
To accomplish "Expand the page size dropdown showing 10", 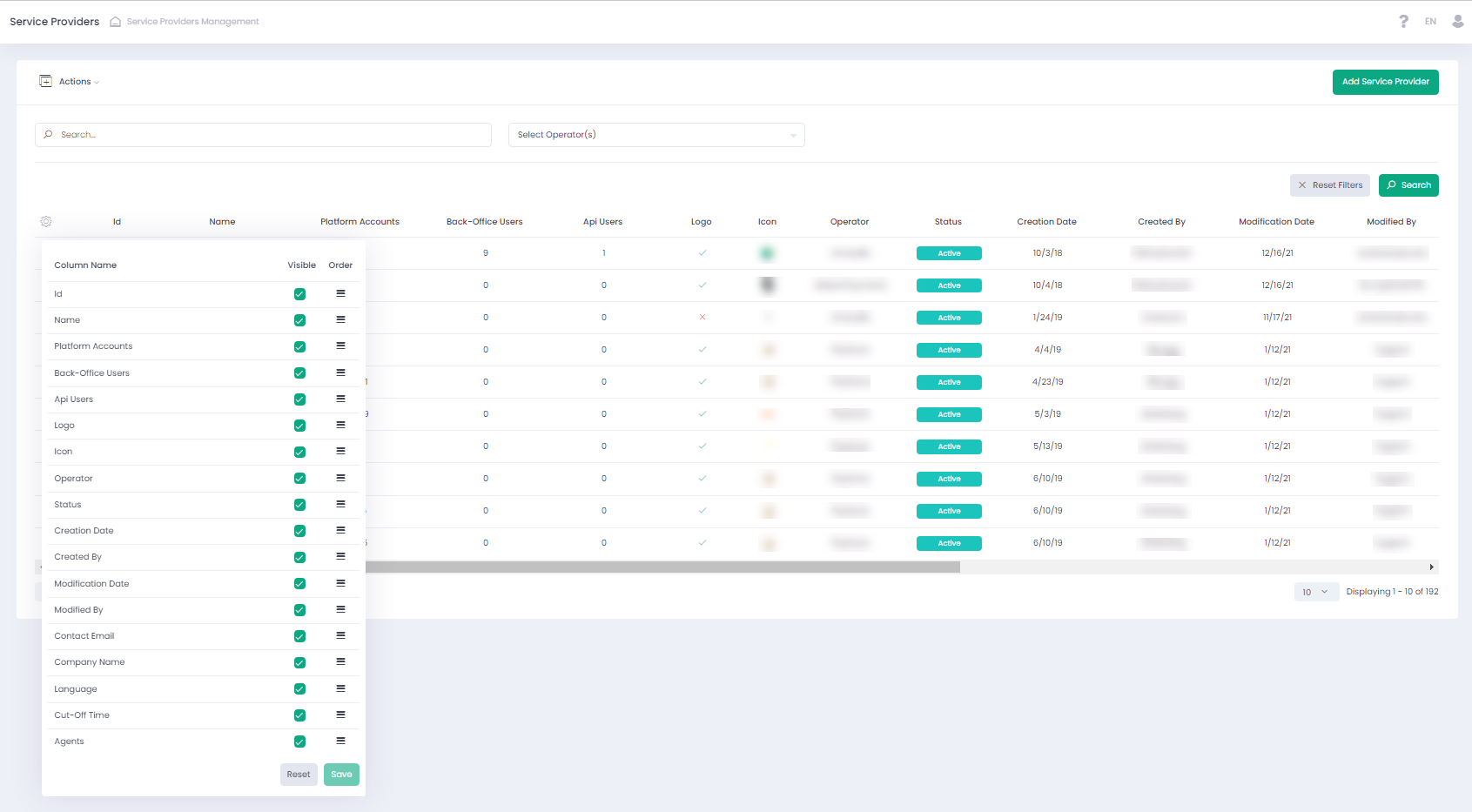I will 1315,592.
